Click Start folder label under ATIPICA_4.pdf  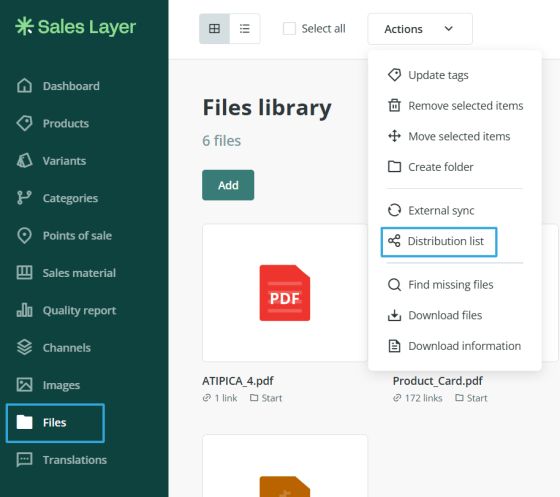[271, 398]
